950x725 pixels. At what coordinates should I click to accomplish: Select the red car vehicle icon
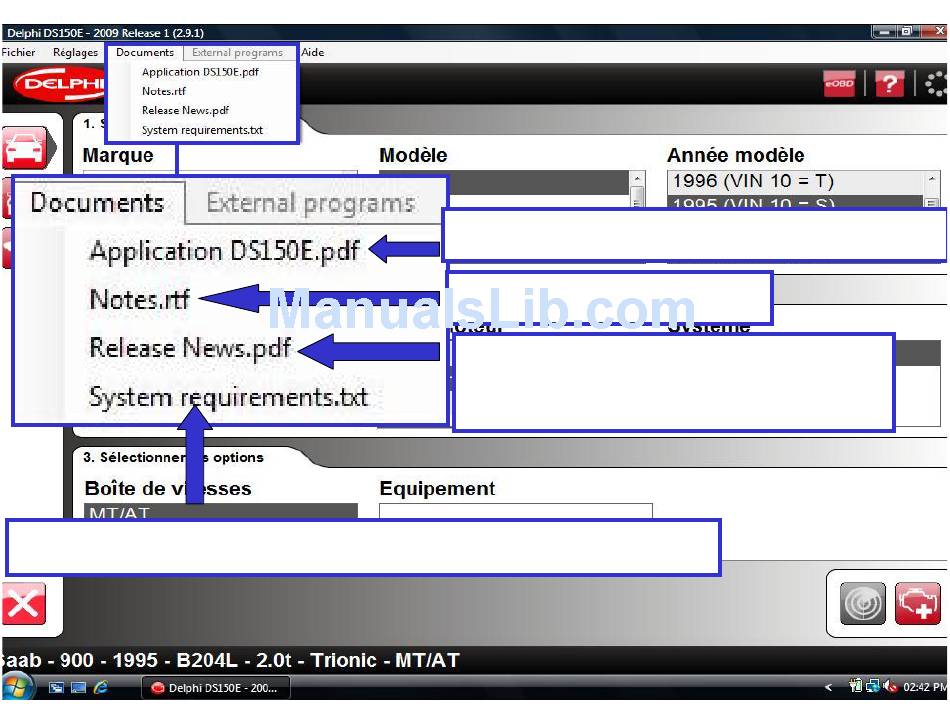point(24,147)
